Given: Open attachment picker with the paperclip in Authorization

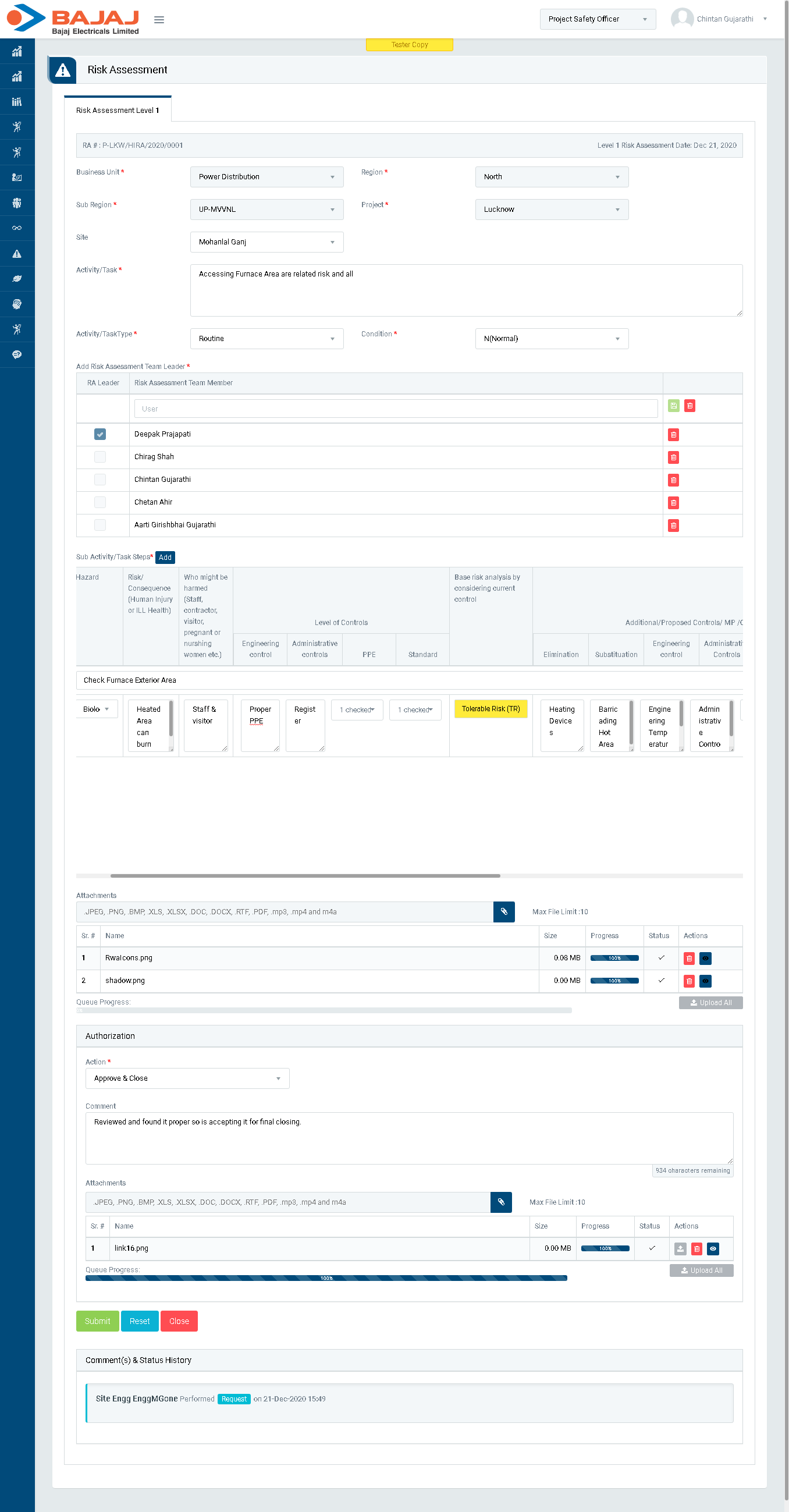Looking at the screenshot, I should click(500, 1201).
